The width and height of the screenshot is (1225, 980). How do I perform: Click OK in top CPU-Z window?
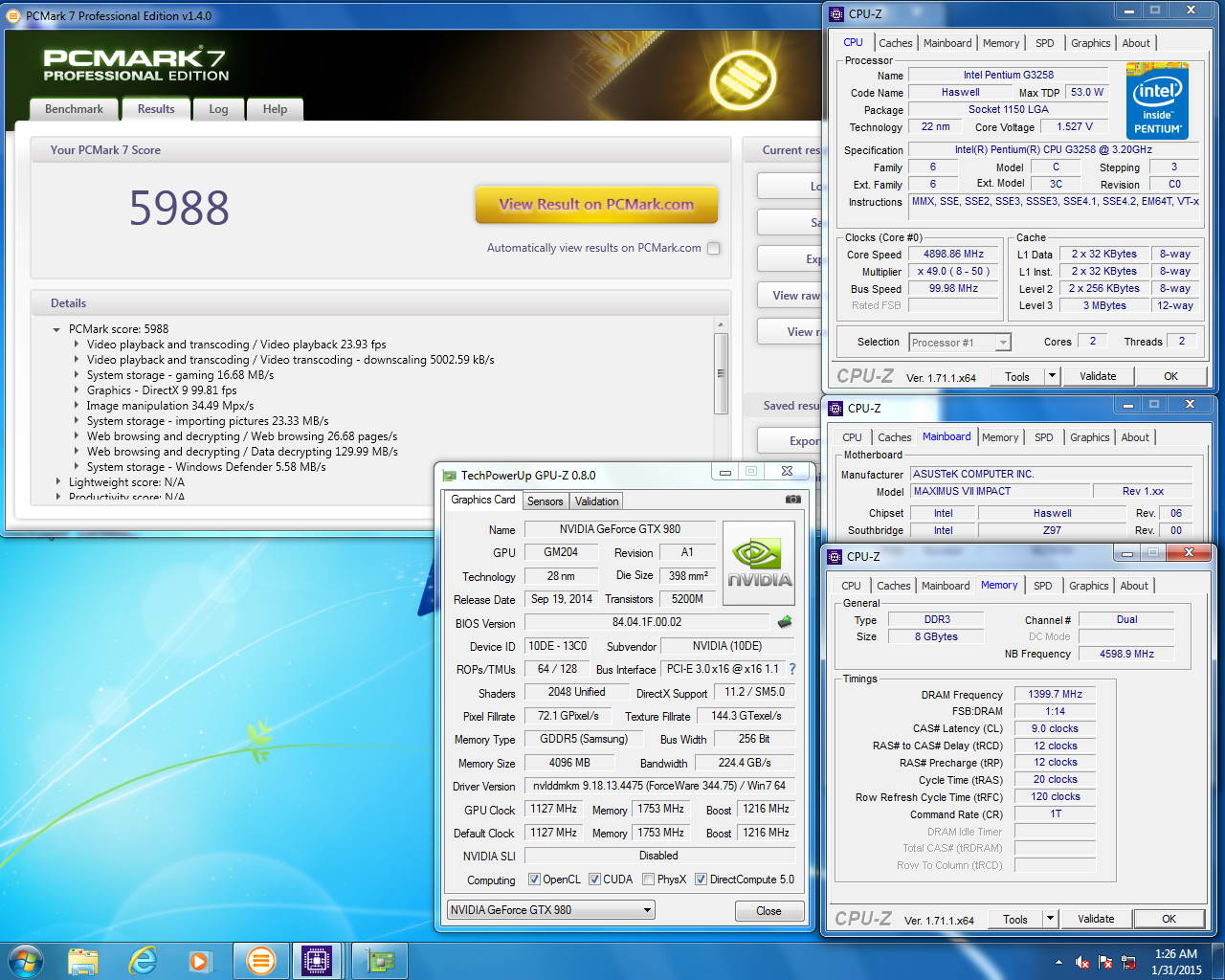tap(1170, 376)
